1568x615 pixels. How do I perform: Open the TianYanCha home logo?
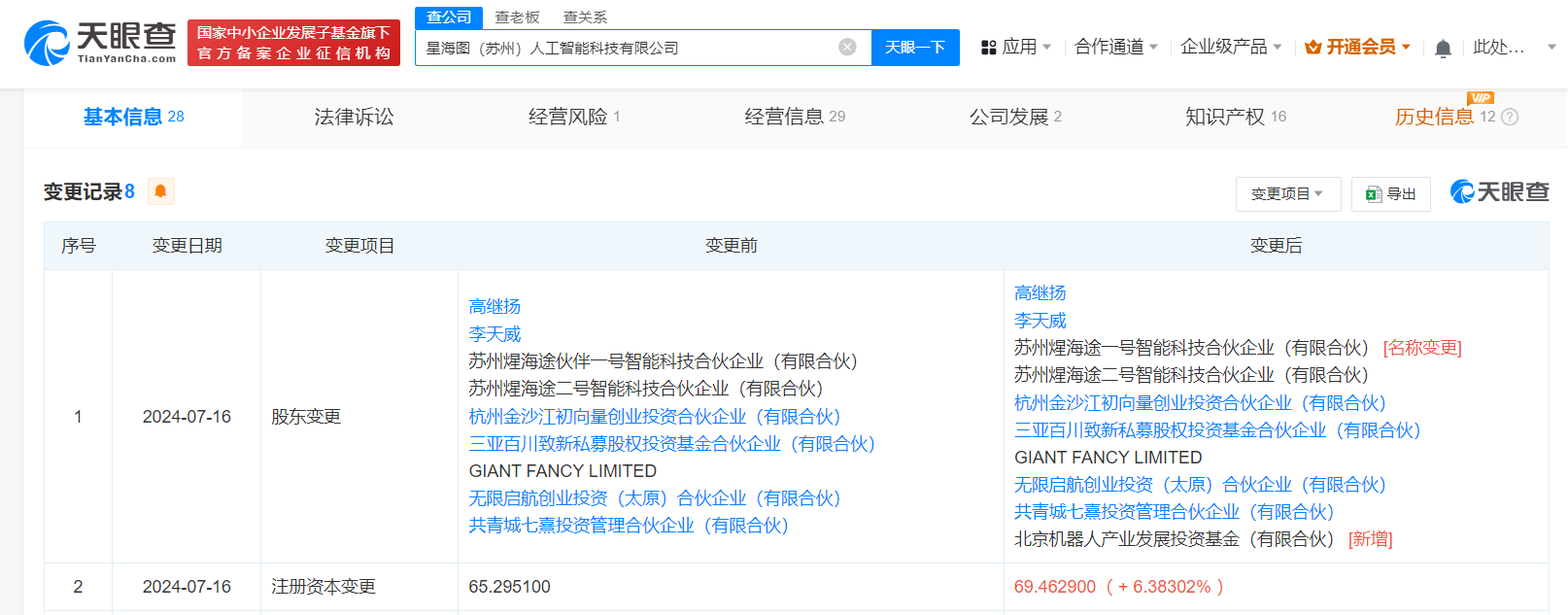click(100, 43)
